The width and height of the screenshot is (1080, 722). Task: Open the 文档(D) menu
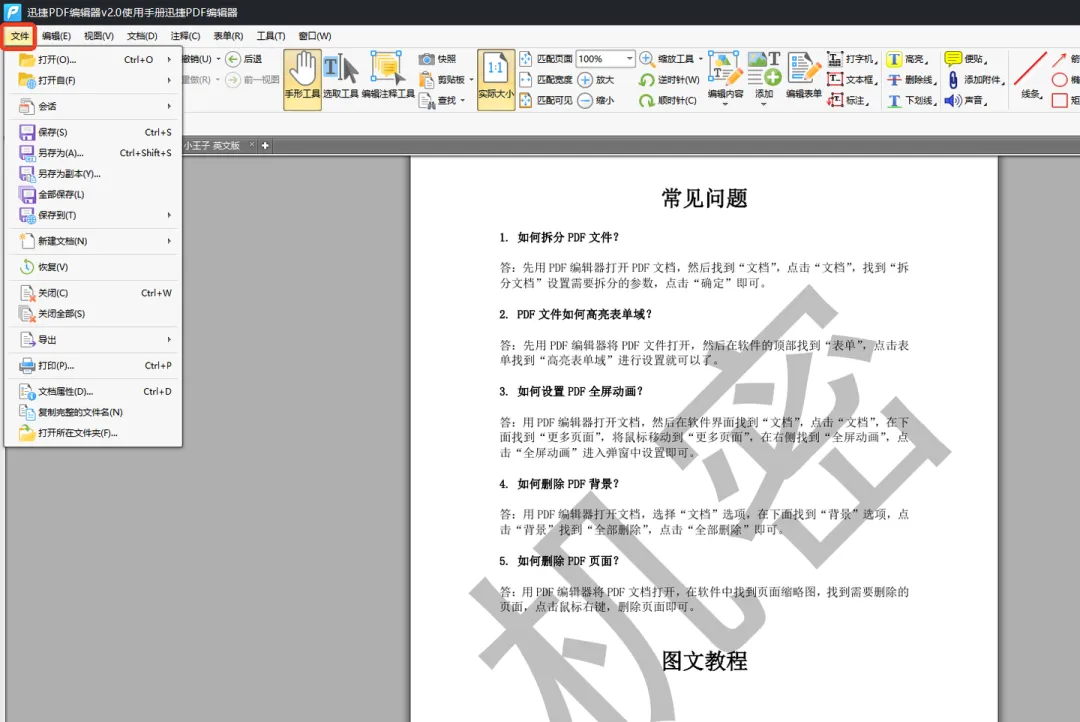pos(142,36)
